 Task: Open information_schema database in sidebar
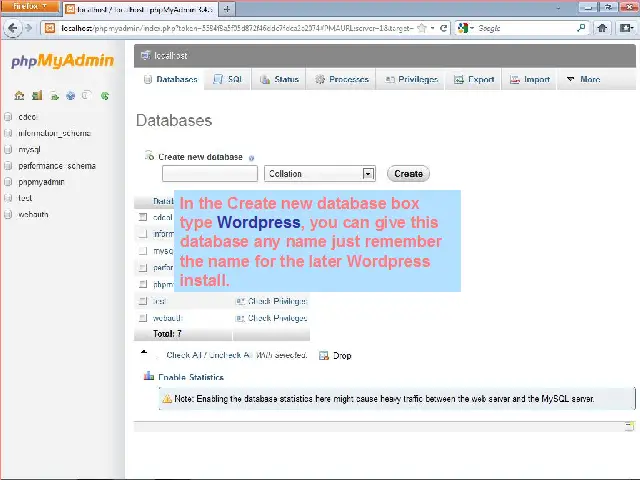pos(54,133)
